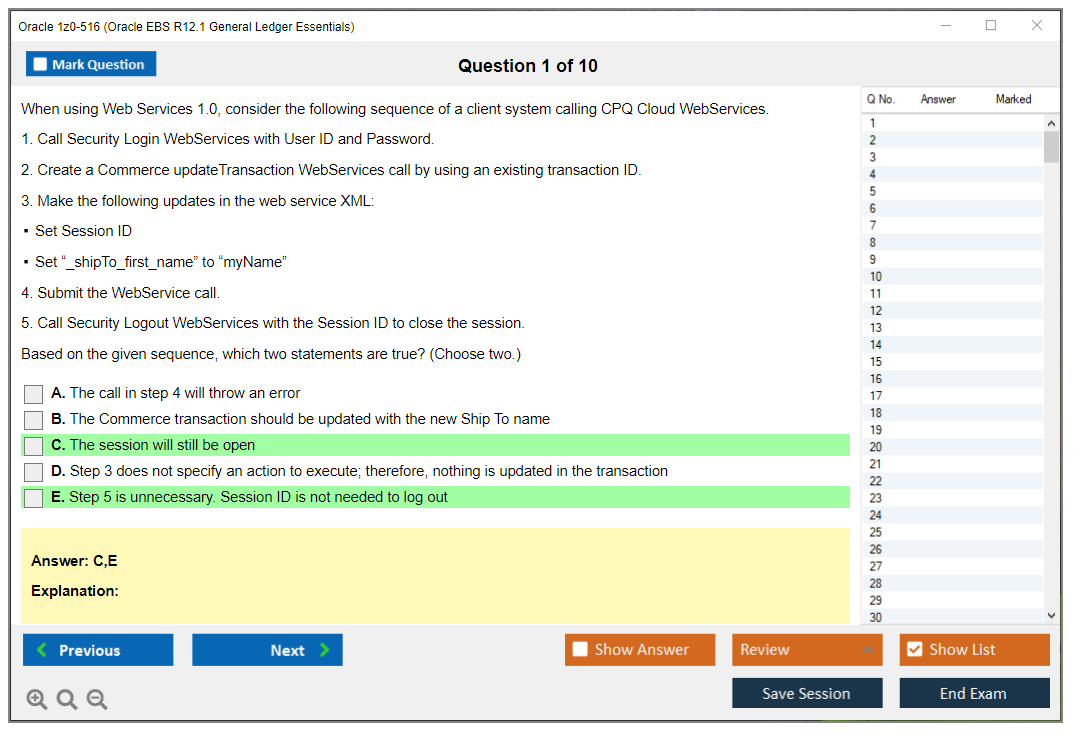Toggle the Show Answer checkbox
Viewport: 1075px width, 735px height.
[580, 650]
